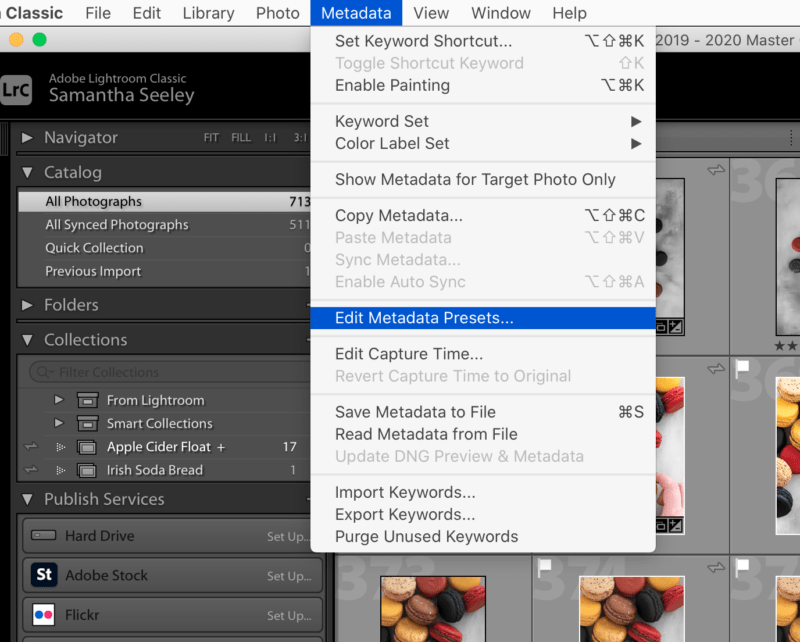Choose Read Metadata from File
The height and width of the screenshot is (642, 800).
(483, 434)
